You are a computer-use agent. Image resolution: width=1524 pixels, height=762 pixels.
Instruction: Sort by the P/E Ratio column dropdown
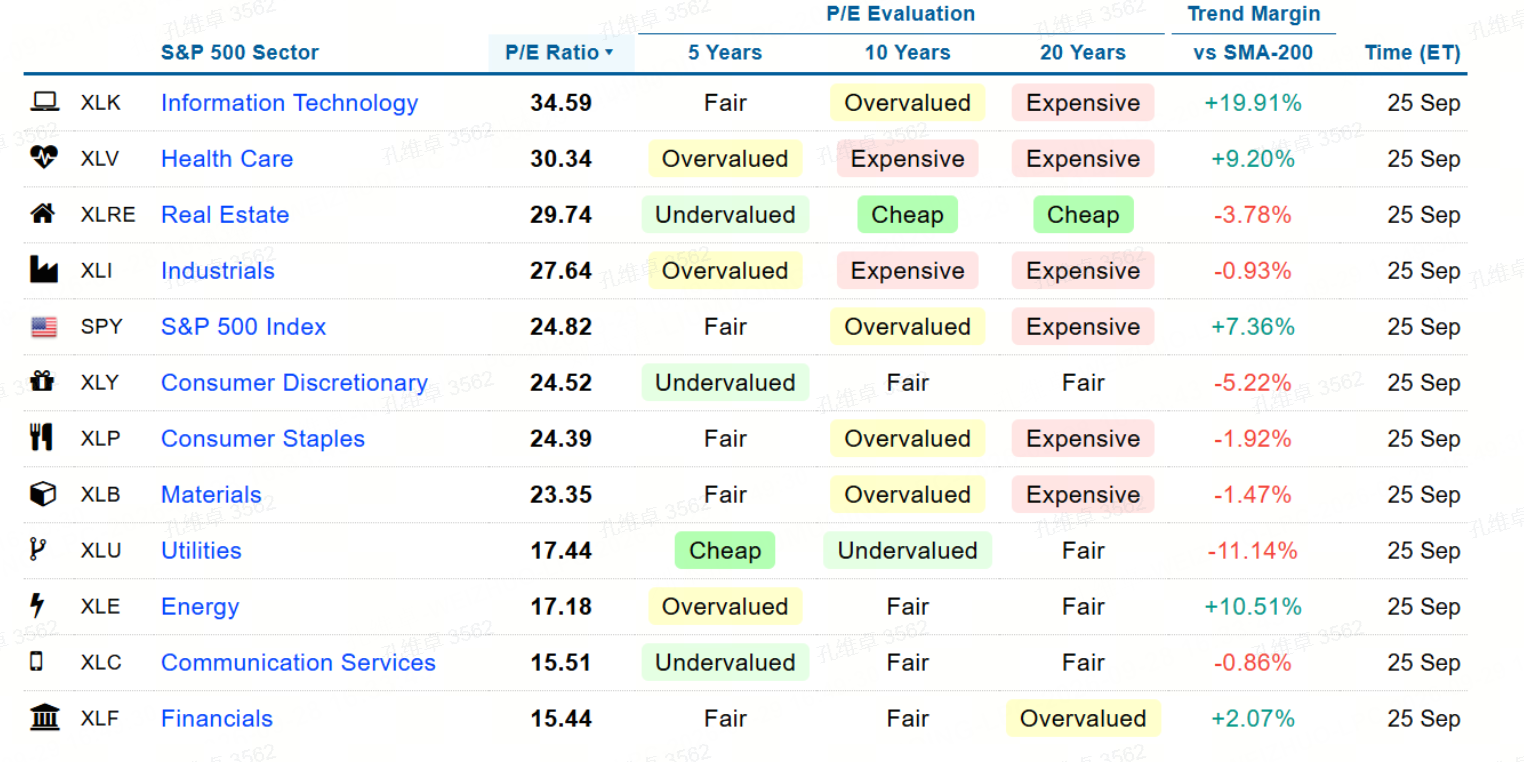point(560,53)
